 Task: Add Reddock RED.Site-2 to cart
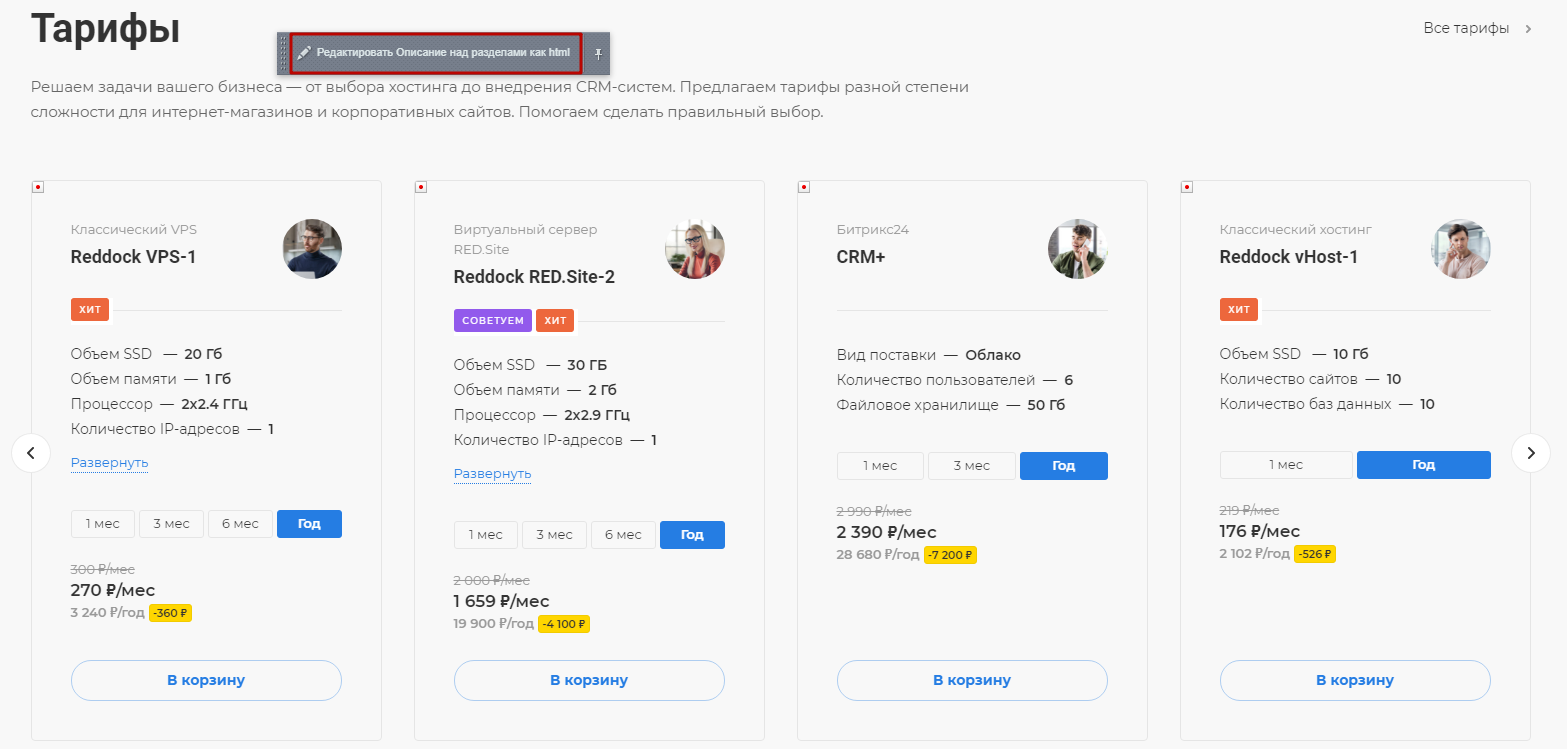click(x=589, y=681)
